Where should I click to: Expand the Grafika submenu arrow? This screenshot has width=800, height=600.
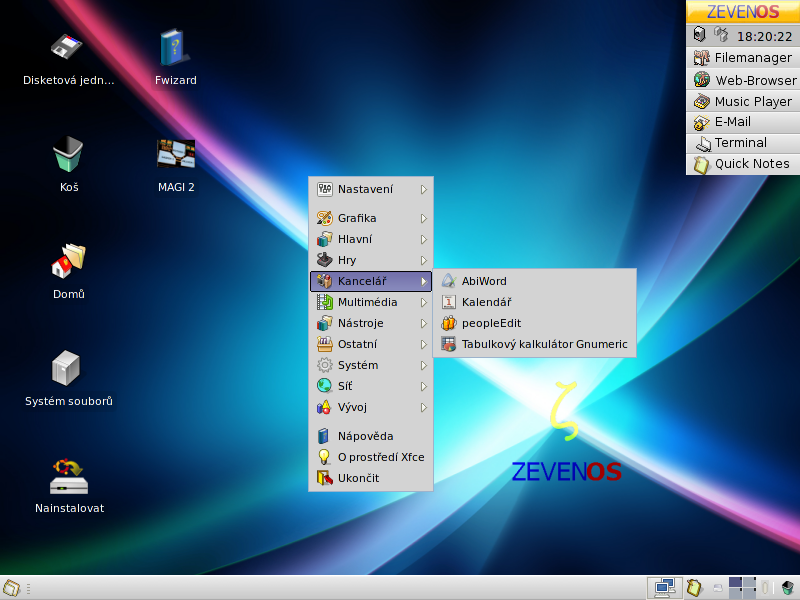coord(423,218)
